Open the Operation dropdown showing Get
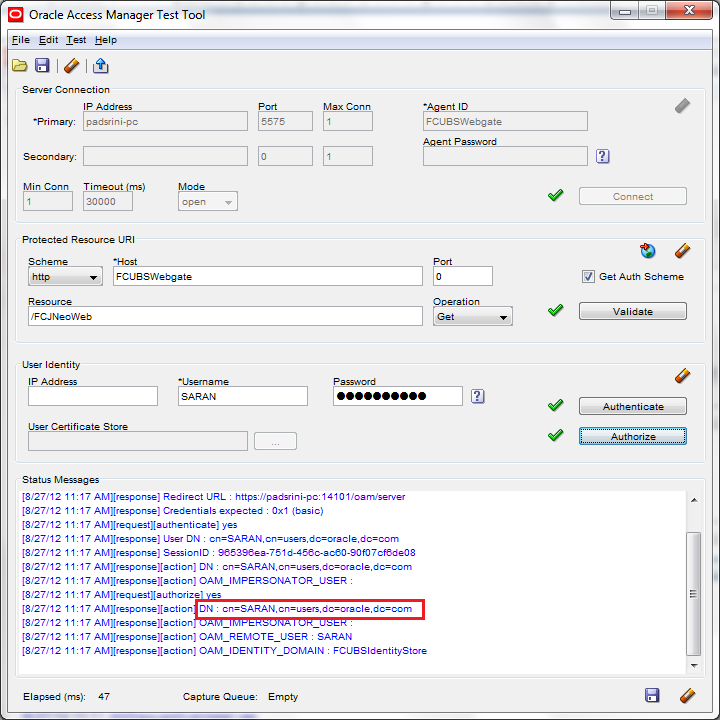720x720 pixels. [x=472, y=316]
